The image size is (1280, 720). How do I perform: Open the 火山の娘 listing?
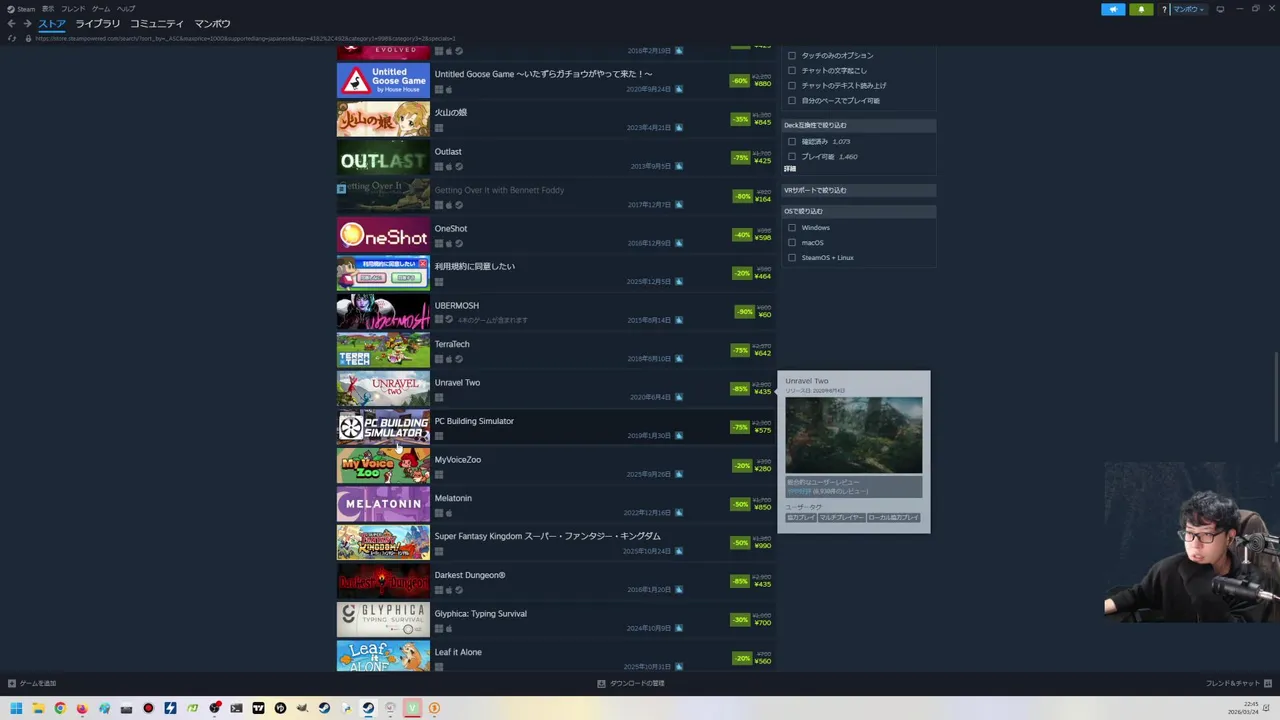click(555, 119)
